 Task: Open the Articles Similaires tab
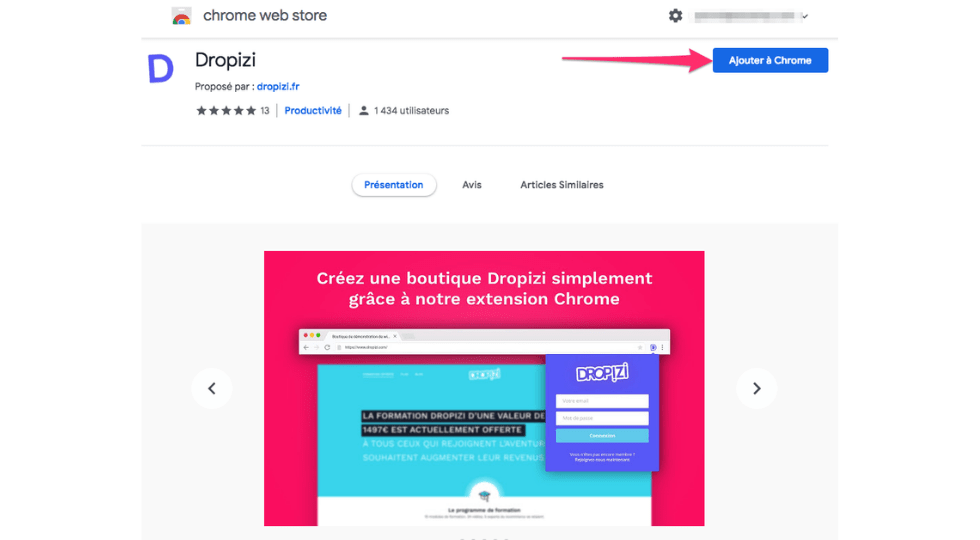561,185
